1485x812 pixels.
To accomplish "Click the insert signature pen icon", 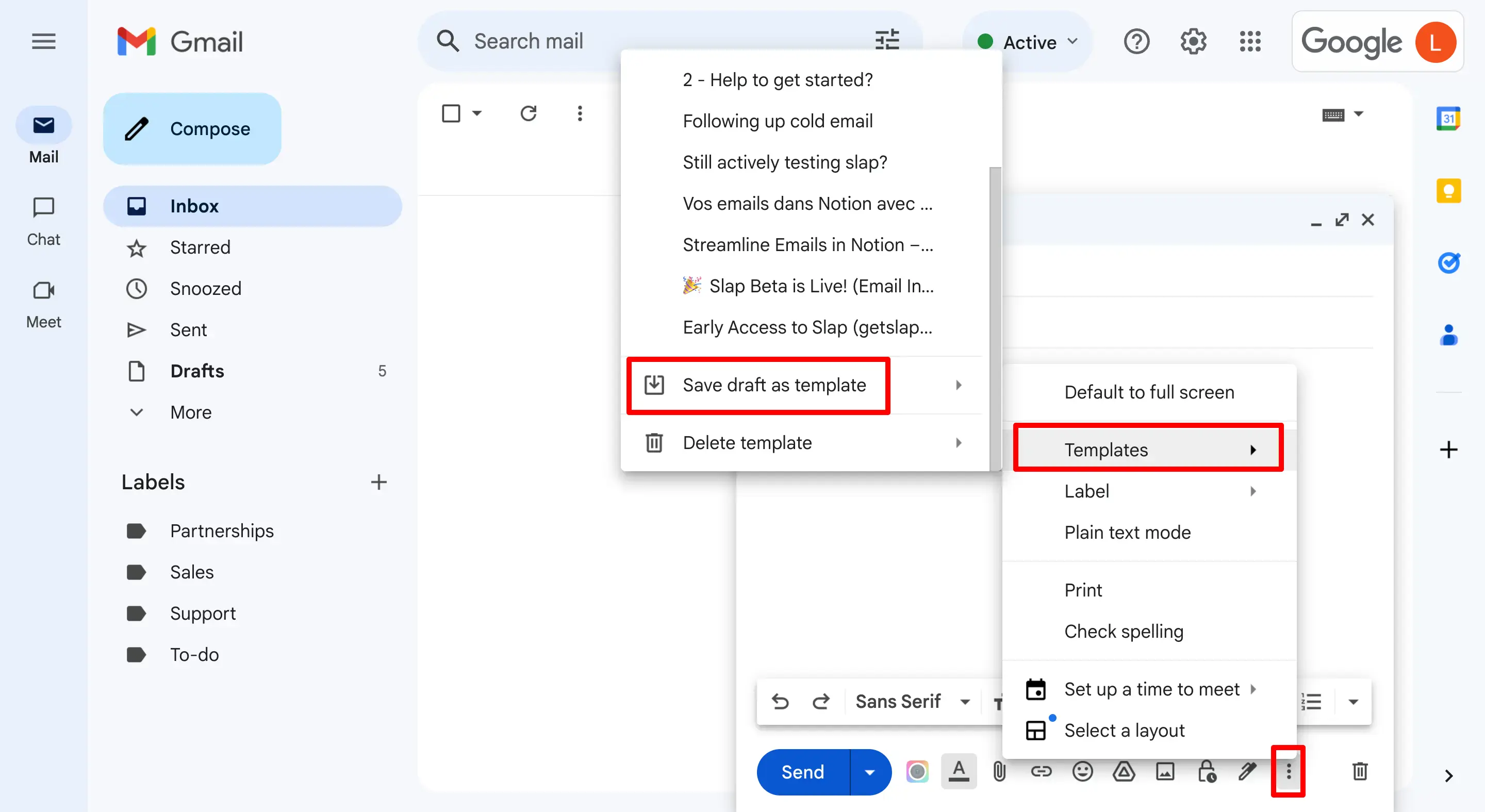I will pyautogui.click(x=1247, y=771).
